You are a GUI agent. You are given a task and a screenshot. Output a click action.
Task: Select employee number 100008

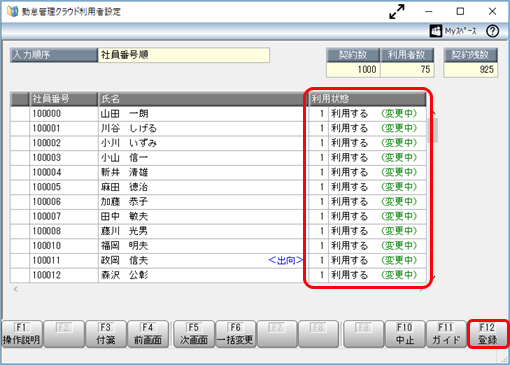click(x=64, y=231)
